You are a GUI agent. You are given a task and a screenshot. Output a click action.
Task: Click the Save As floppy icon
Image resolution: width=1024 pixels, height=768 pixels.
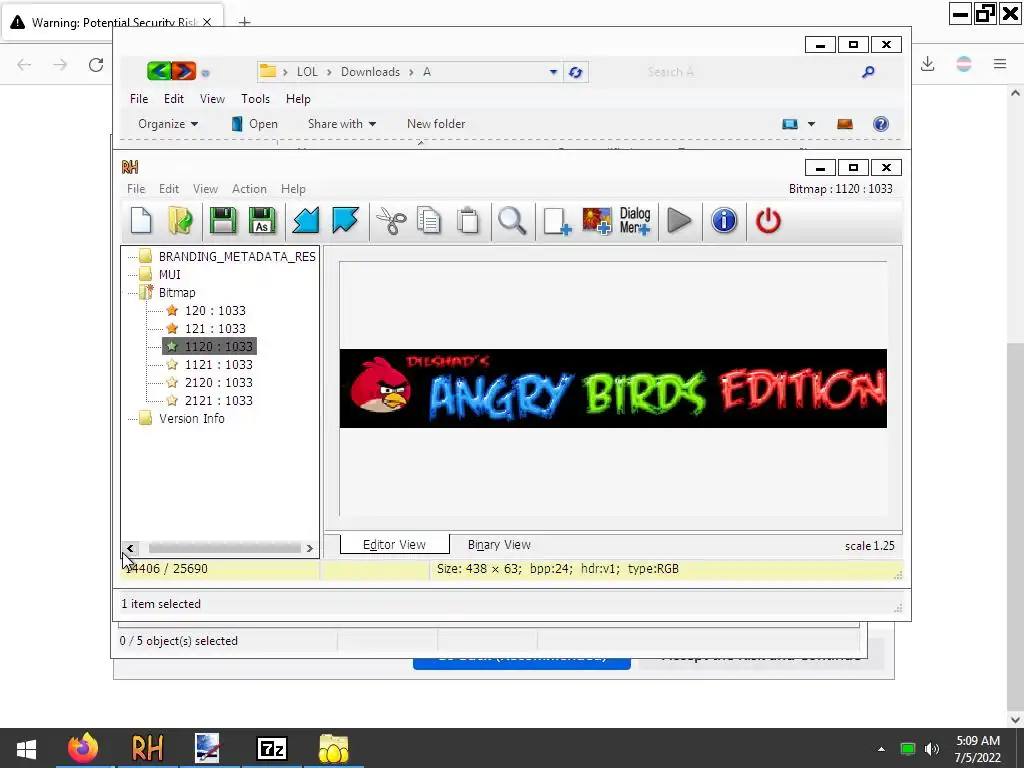tap(262, 221)
